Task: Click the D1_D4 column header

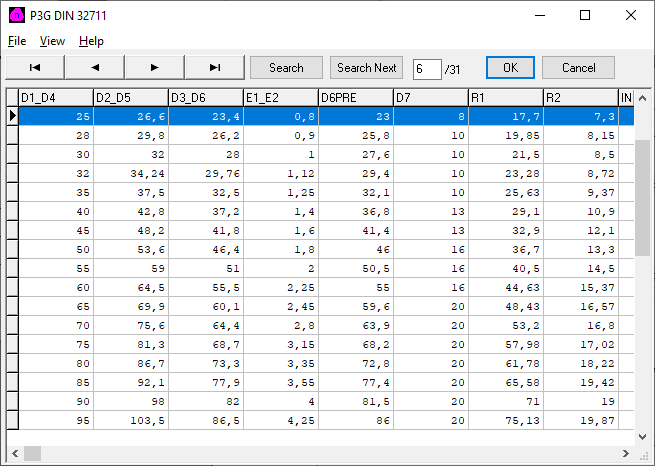Action: (56, 97)
